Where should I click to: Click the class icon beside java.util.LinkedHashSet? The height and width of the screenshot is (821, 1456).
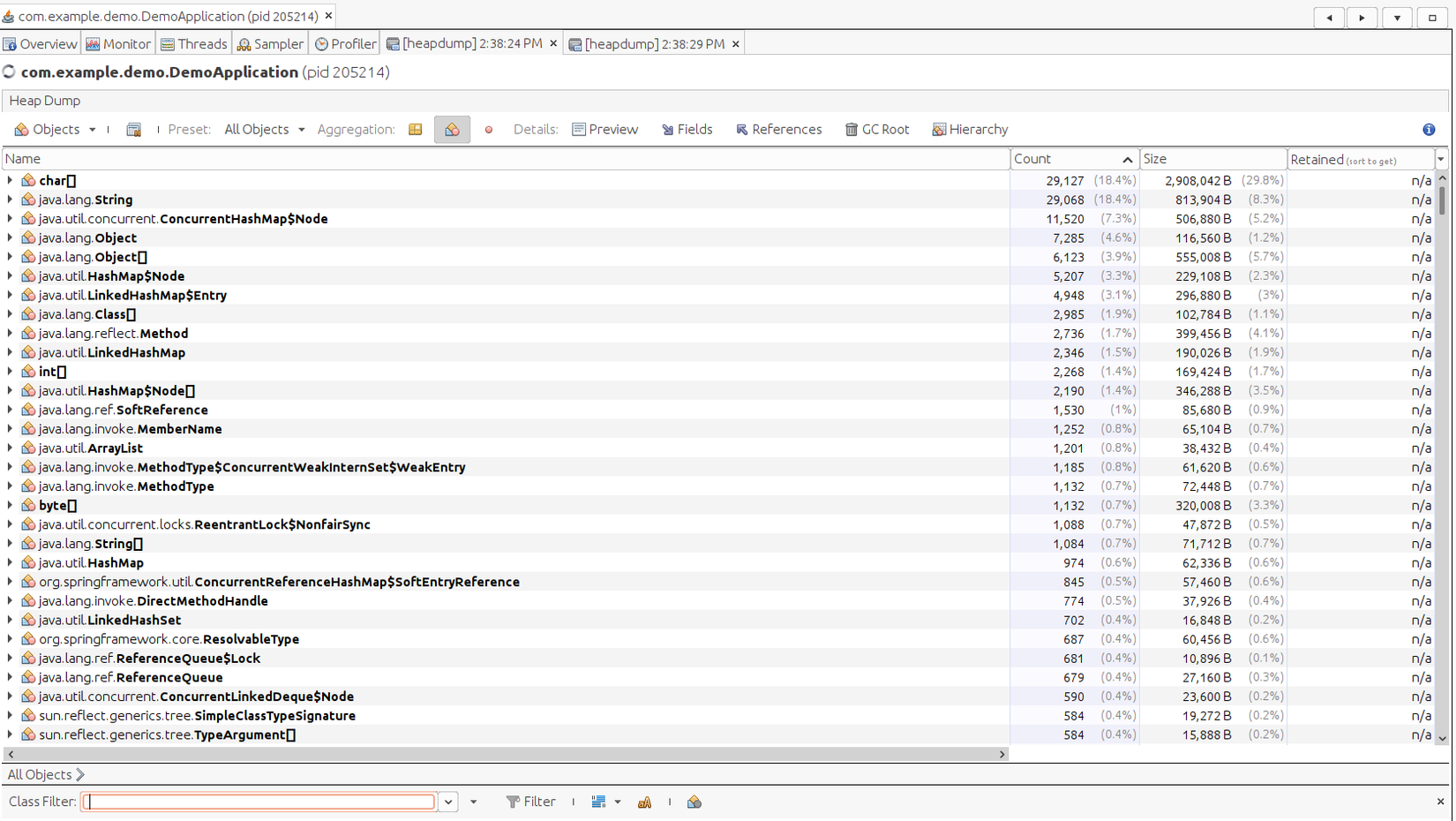28,621
